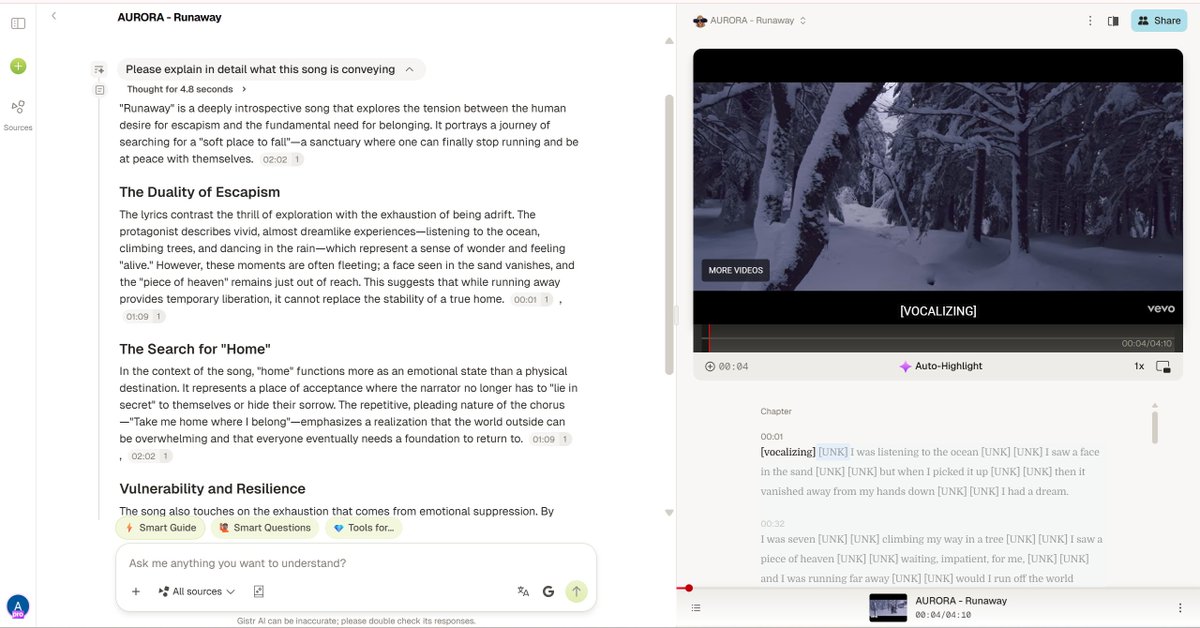Toggle the left sidebar panel icon

coord(18,23)
